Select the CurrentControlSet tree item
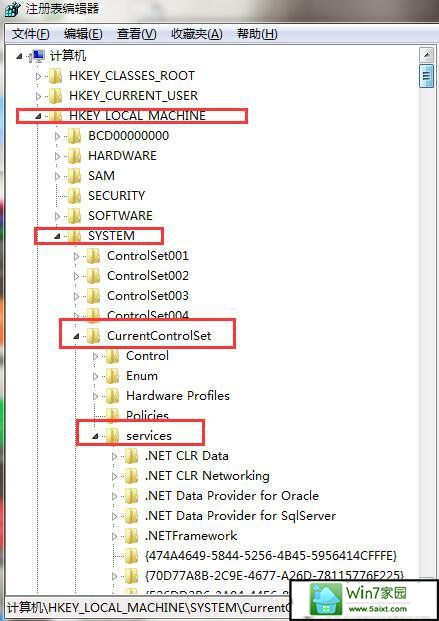The image size is (439, 621). tap(159, 335)
